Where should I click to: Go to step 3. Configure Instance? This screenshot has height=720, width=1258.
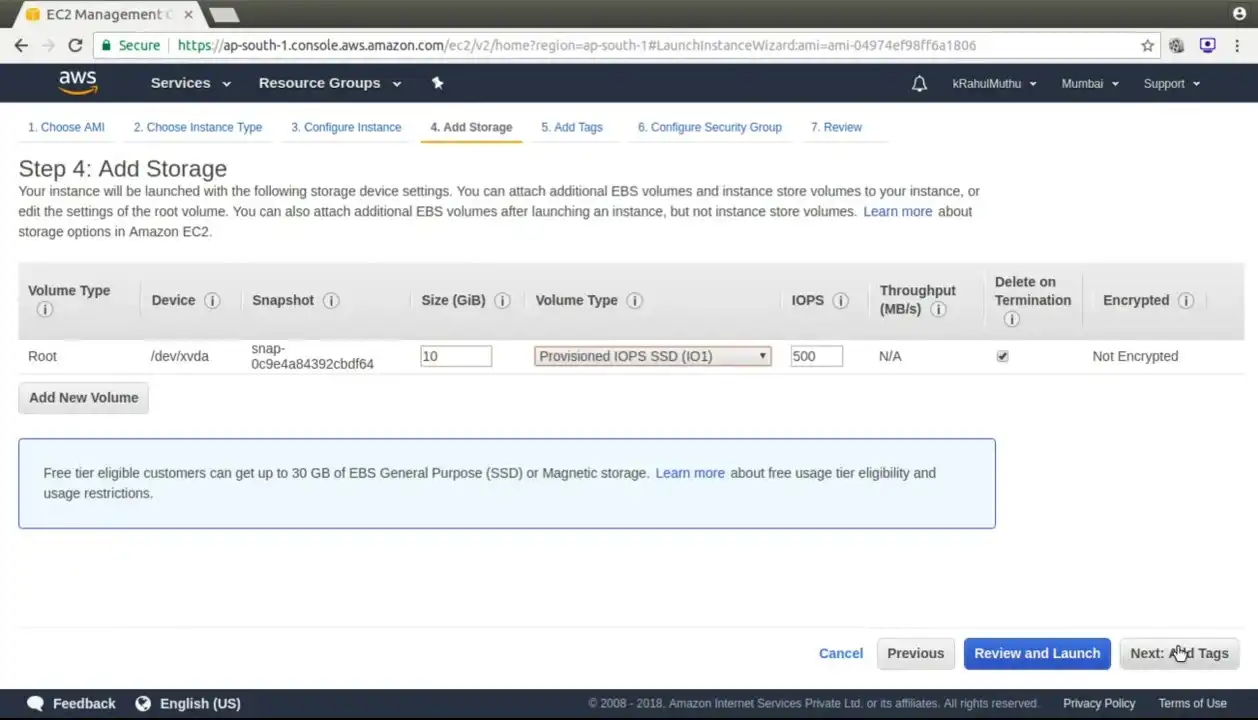point(346,127)
